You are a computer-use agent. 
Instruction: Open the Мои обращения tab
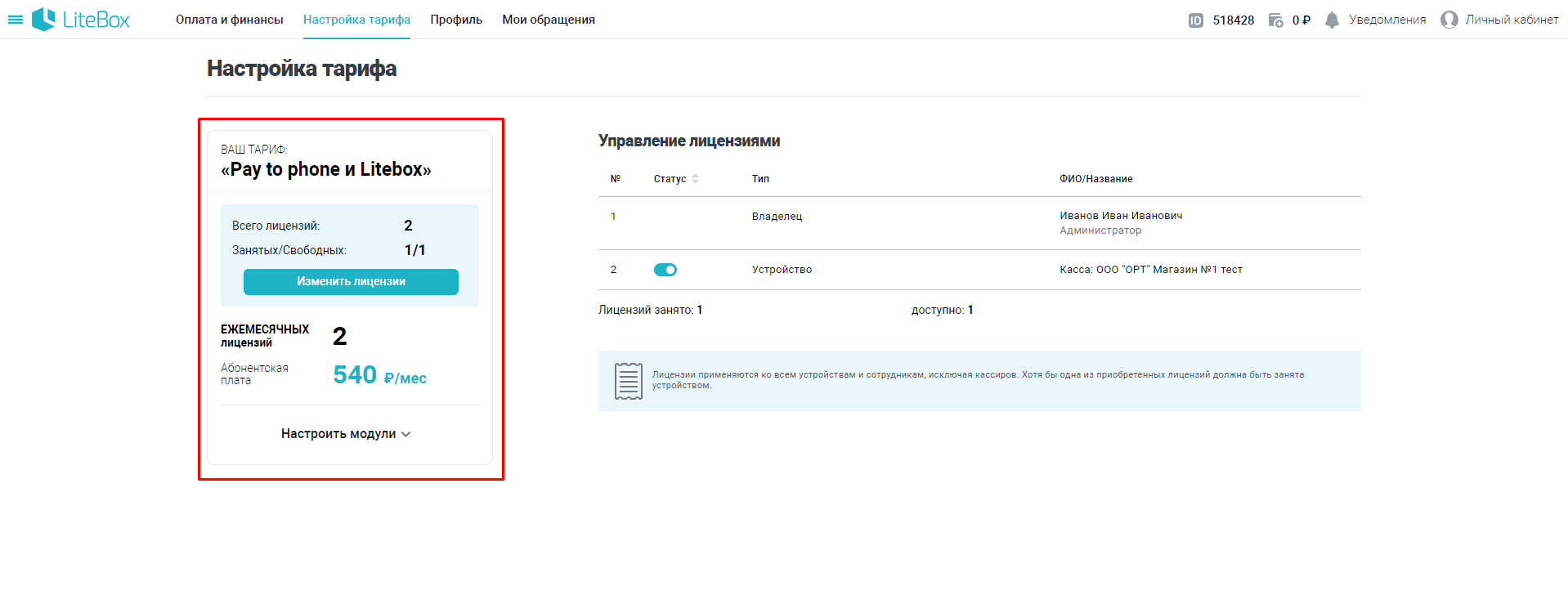(549, 20)
